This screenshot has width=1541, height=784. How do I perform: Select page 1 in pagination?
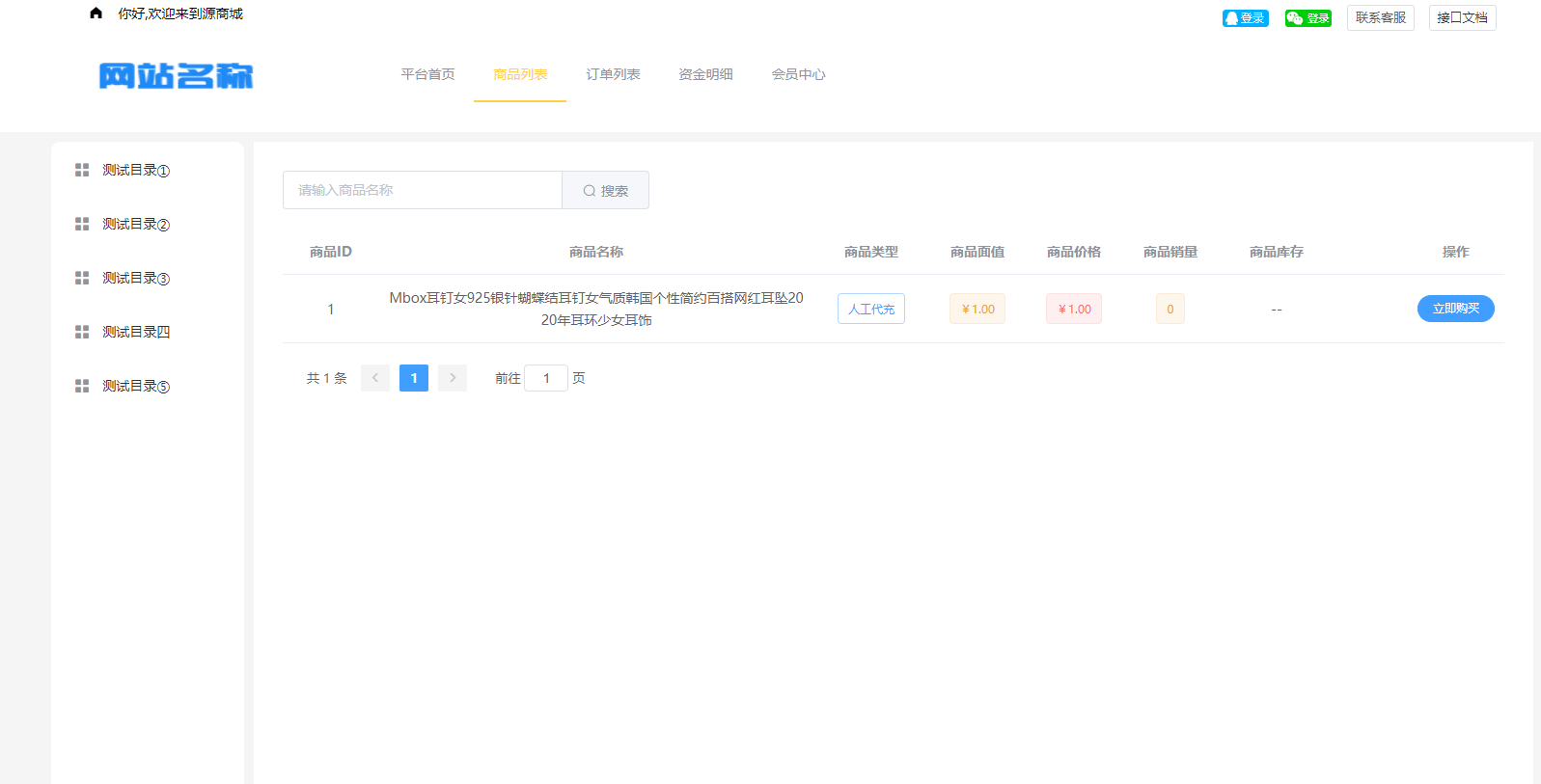414,378
